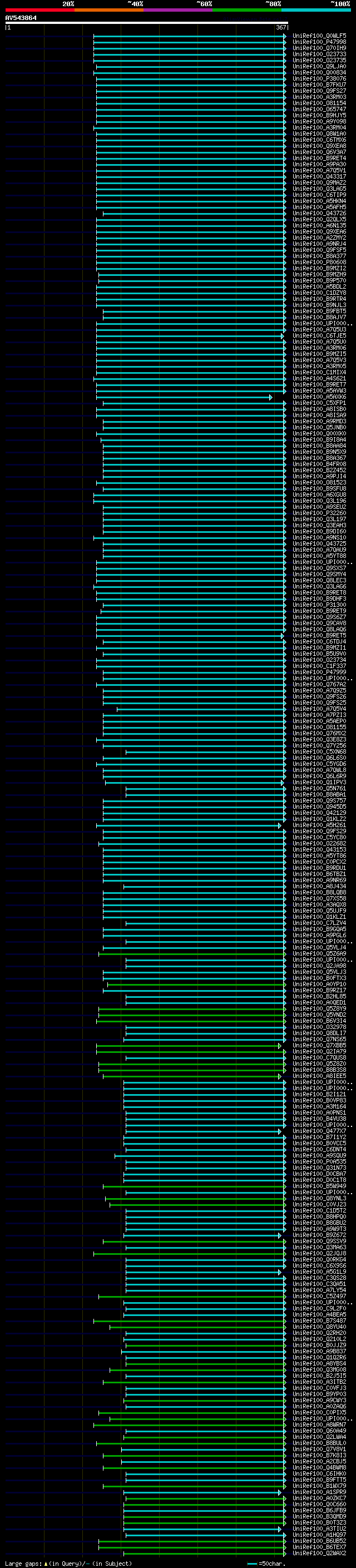This screenshot has width=356, height=1568.
Task: Click label UniRef100_A7PZI3
Action: pos(319,715)
